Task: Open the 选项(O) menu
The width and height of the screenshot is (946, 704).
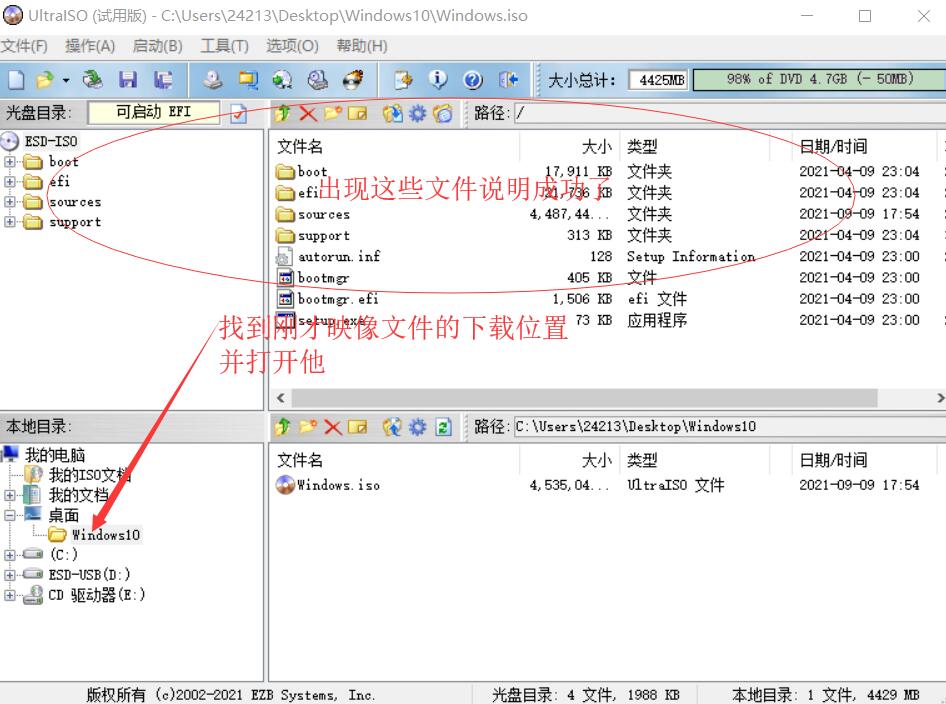Action: point(292,46)
